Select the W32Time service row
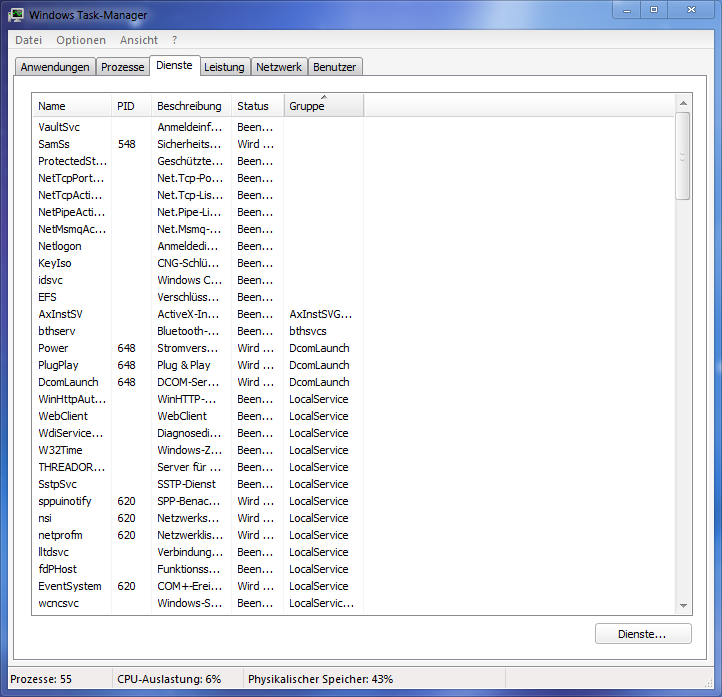This screenshot has height=697, width=722. click(198, 450)
